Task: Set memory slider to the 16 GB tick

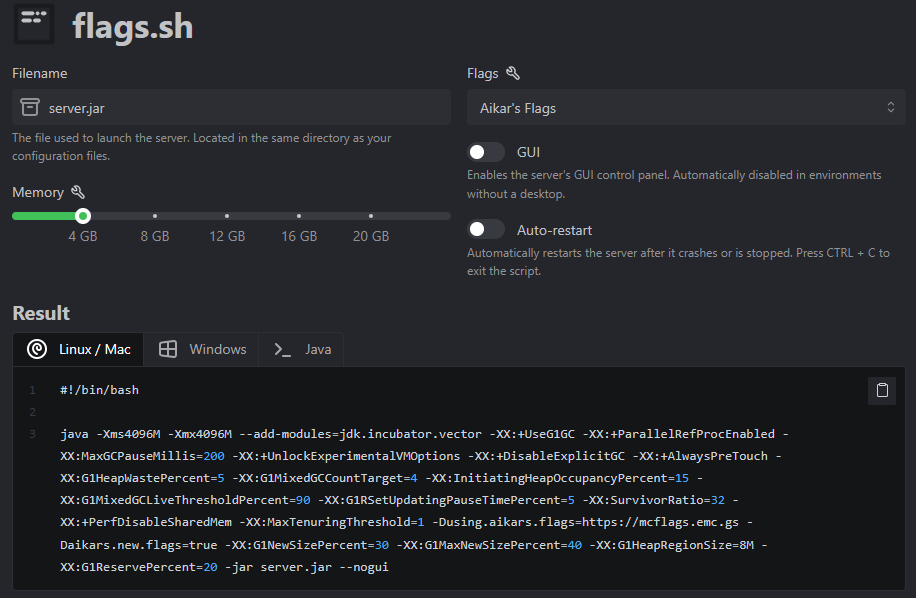Action: (x=299, y=216)
